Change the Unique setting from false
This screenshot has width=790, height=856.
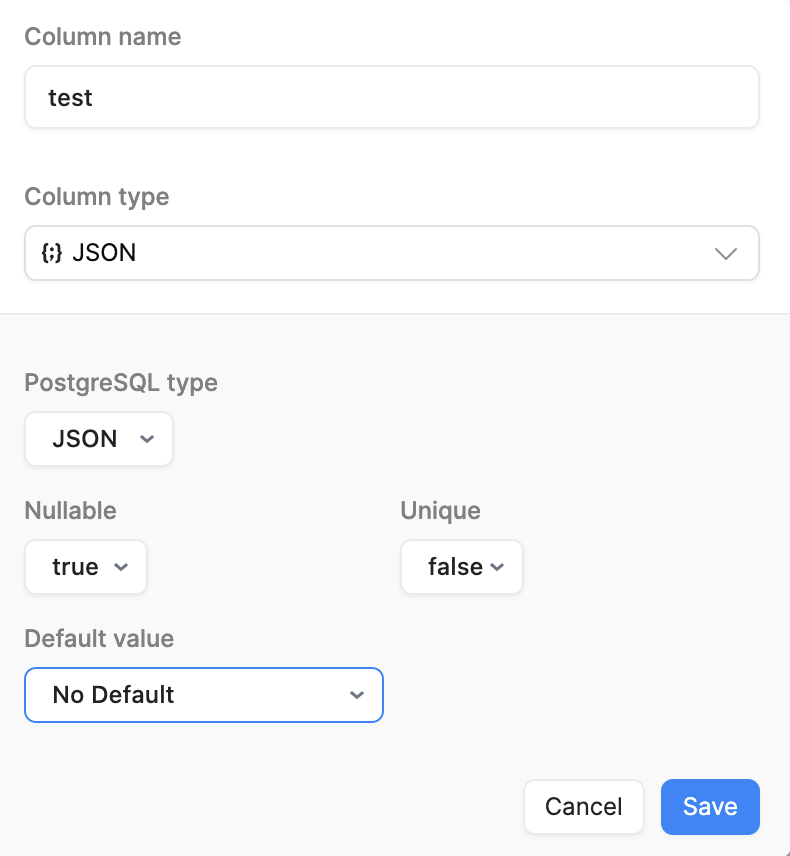[x=461, y=567]
